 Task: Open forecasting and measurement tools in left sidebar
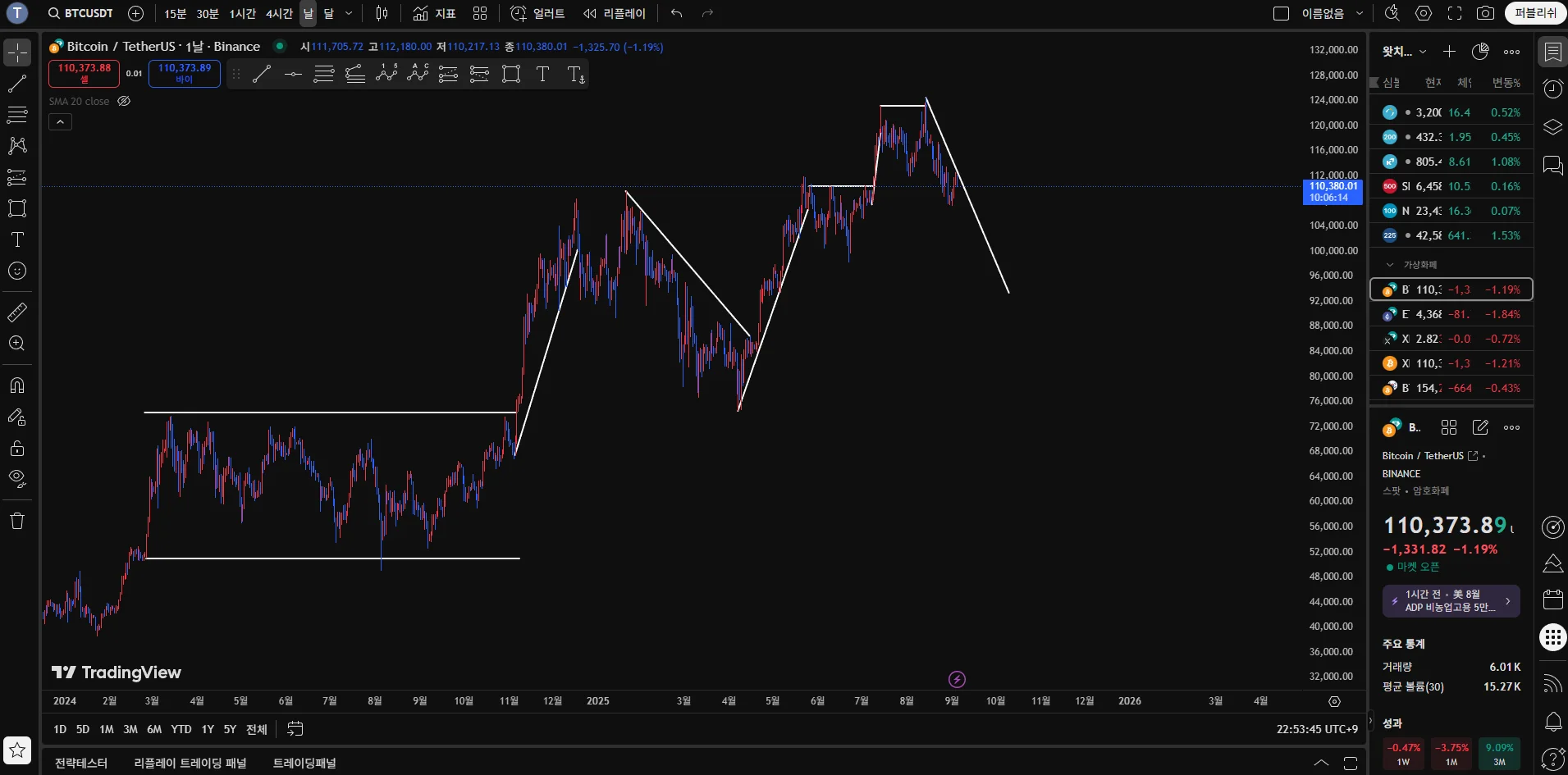(17, 177)
